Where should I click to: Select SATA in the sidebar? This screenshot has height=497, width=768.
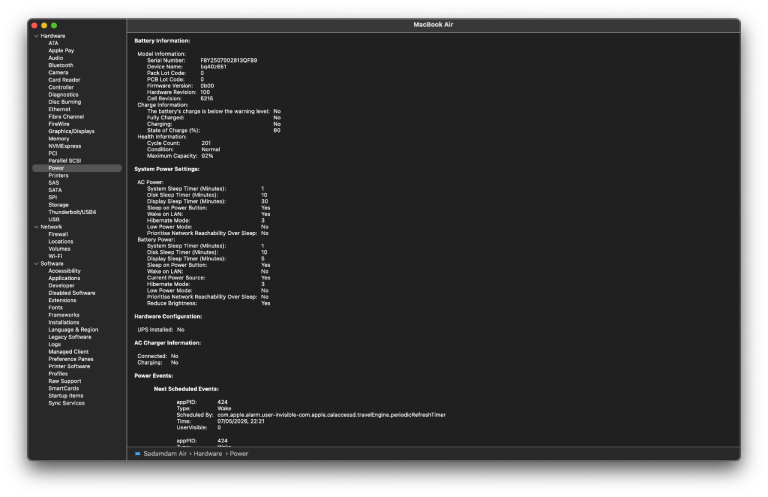55,190
